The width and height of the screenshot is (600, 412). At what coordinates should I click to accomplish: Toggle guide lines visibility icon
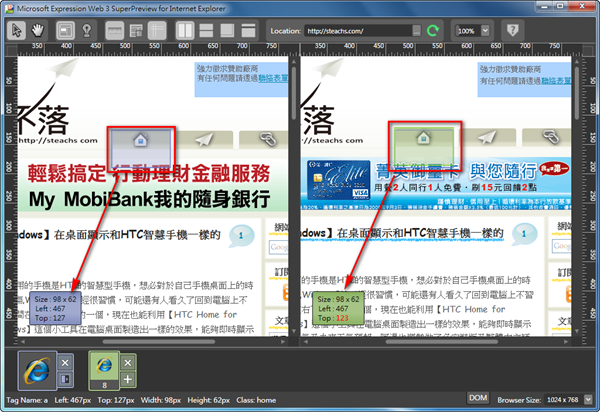pyautogui.click(x=157, y=30)
